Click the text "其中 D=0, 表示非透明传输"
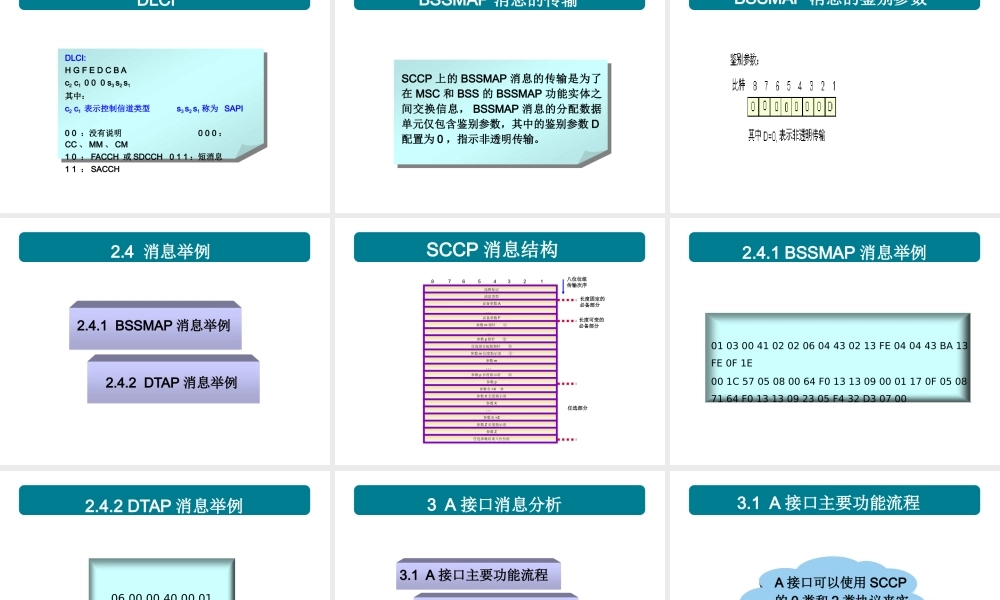The width and height of the screenshot is (1000, 600). [786, 135]
